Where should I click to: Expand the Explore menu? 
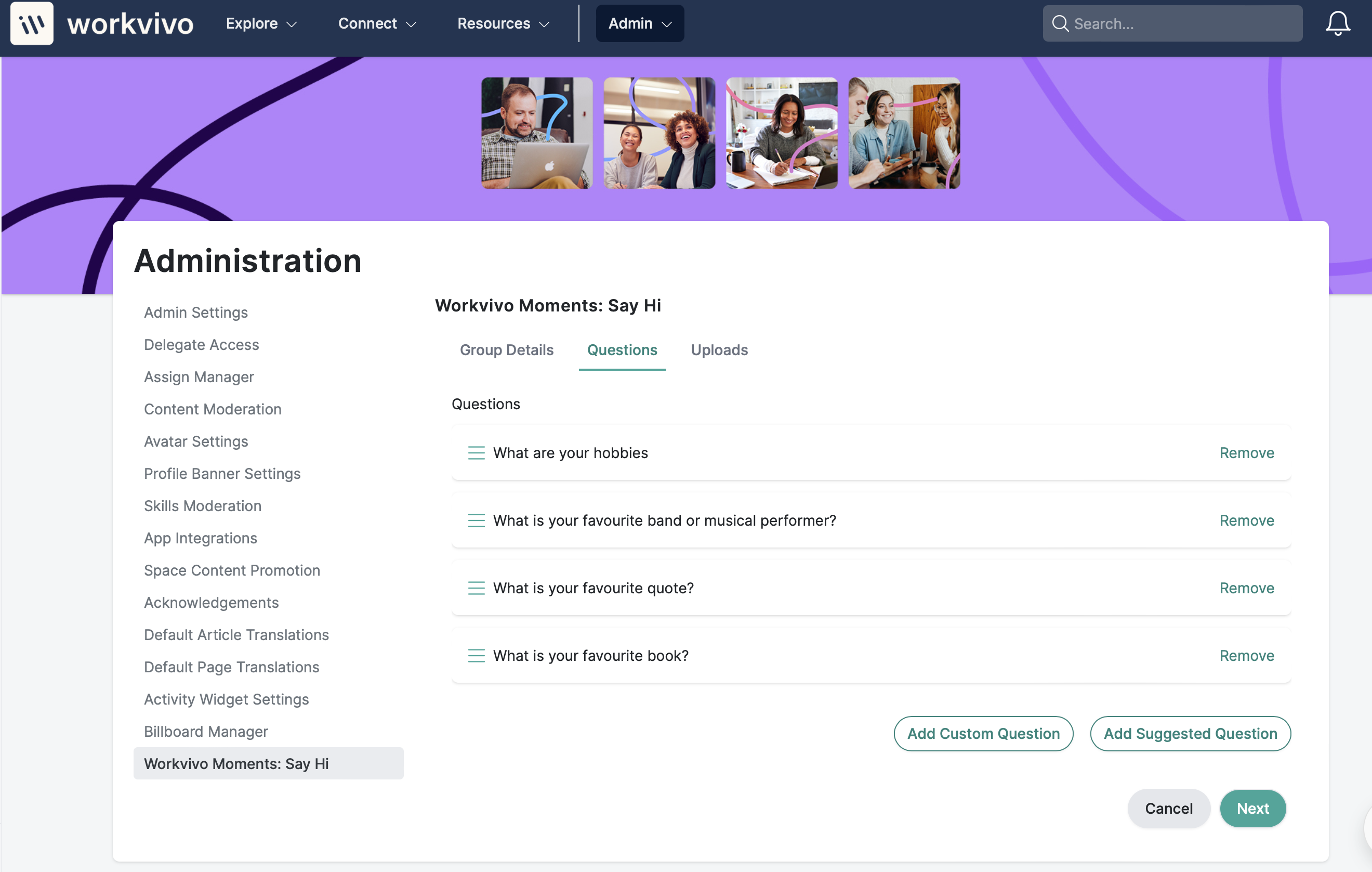(261, 23)
